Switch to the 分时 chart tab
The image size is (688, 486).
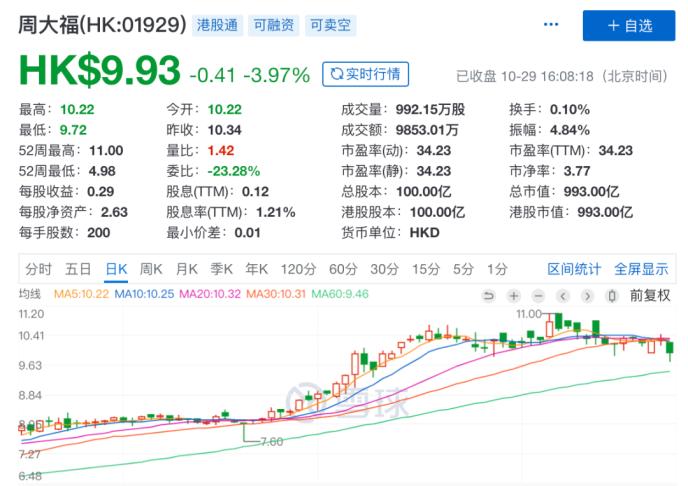click(38, 269)
